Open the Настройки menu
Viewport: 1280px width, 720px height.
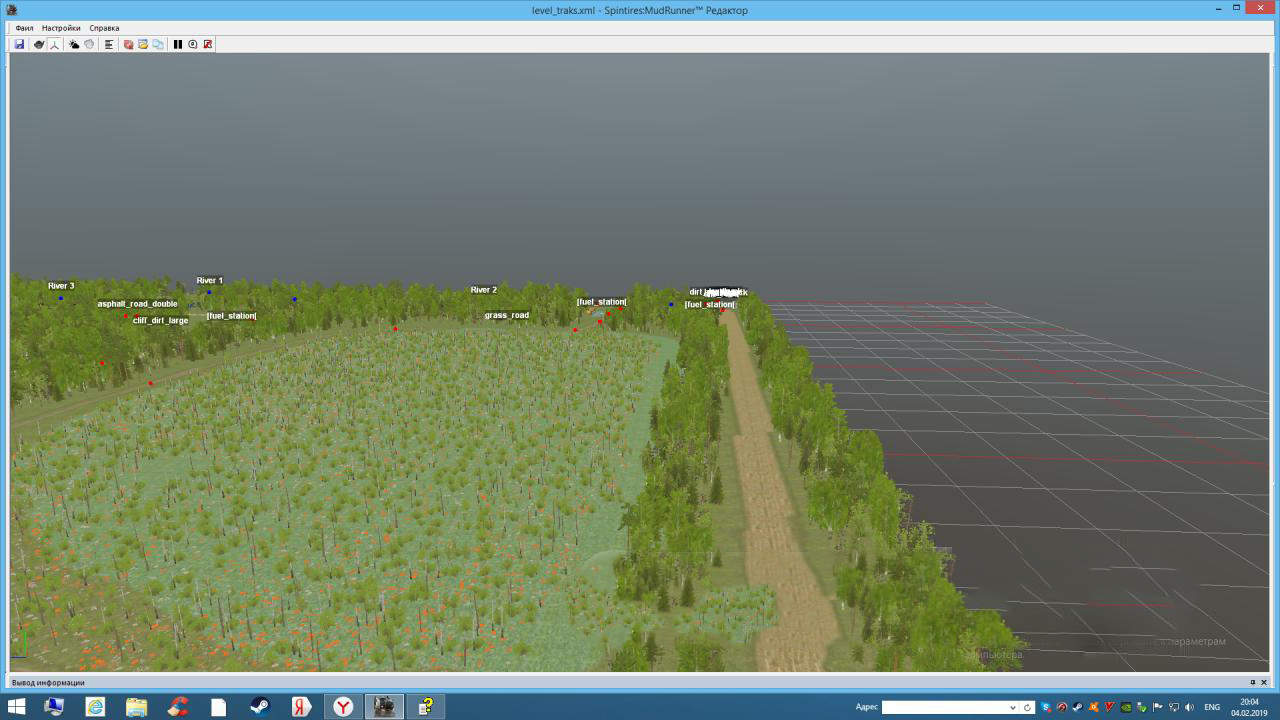(61, 28)
